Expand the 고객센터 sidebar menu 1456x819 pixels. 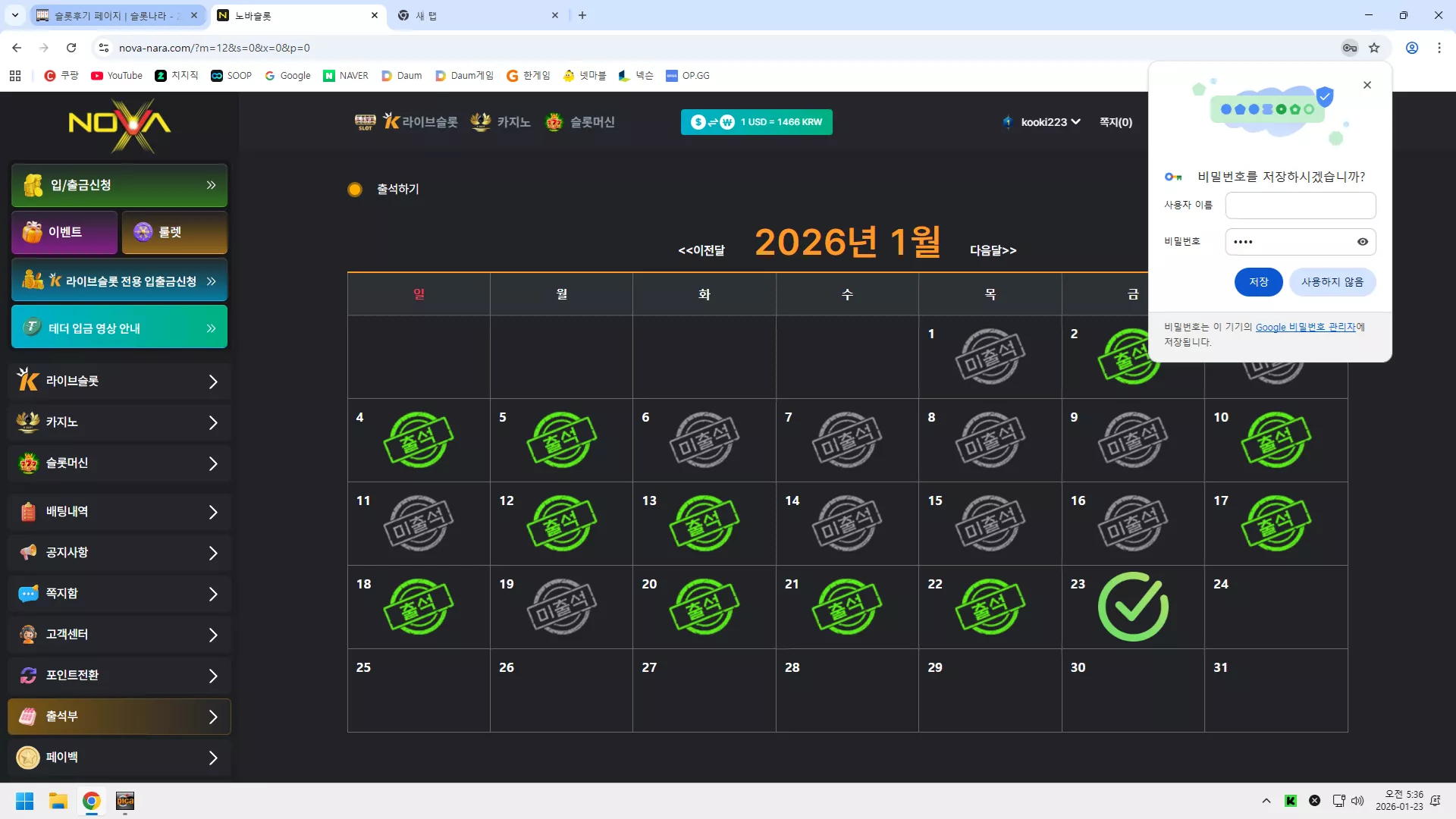[x=120, y=635]
